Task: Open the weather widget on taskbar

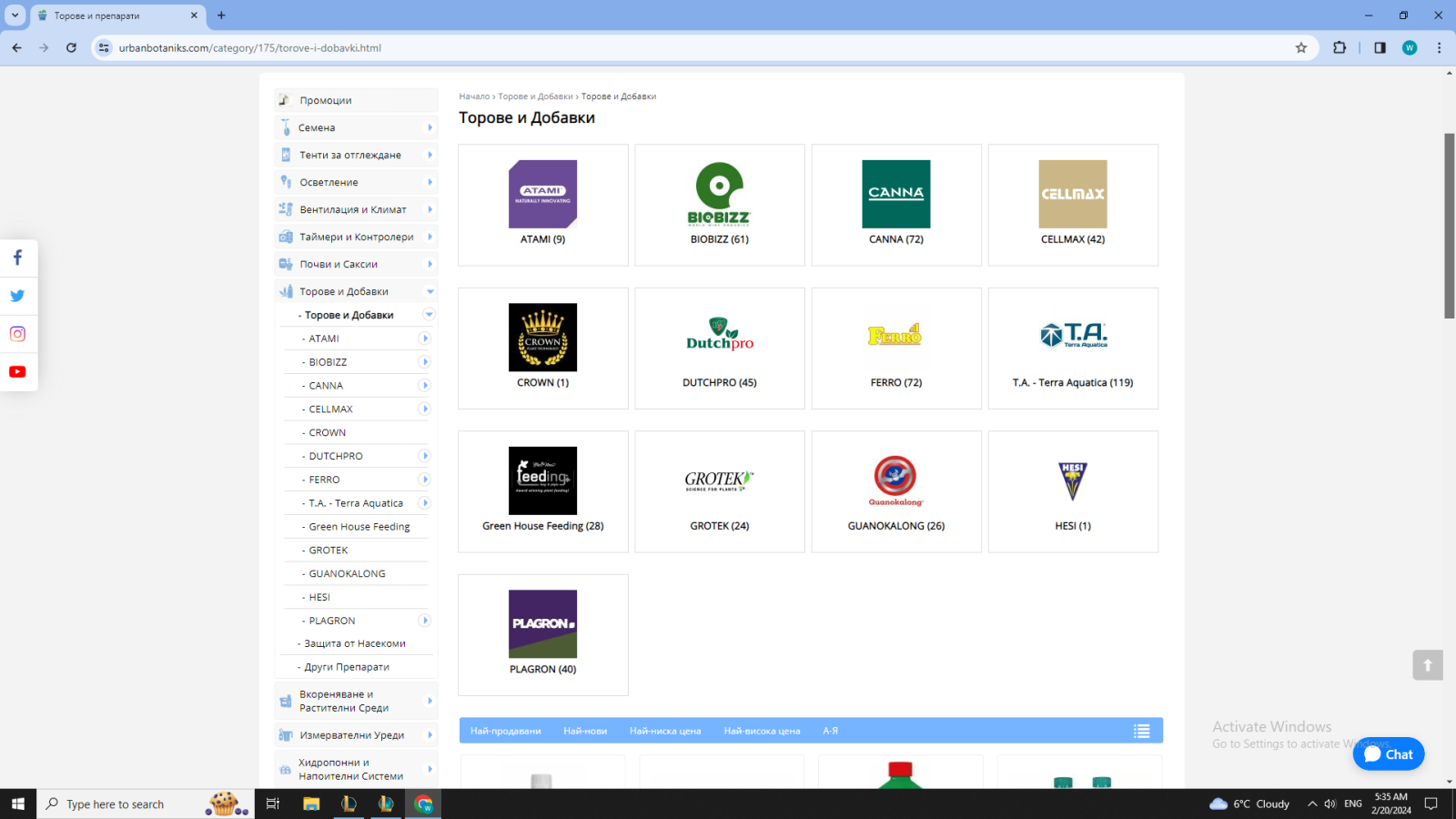Action: point(1249,804)
